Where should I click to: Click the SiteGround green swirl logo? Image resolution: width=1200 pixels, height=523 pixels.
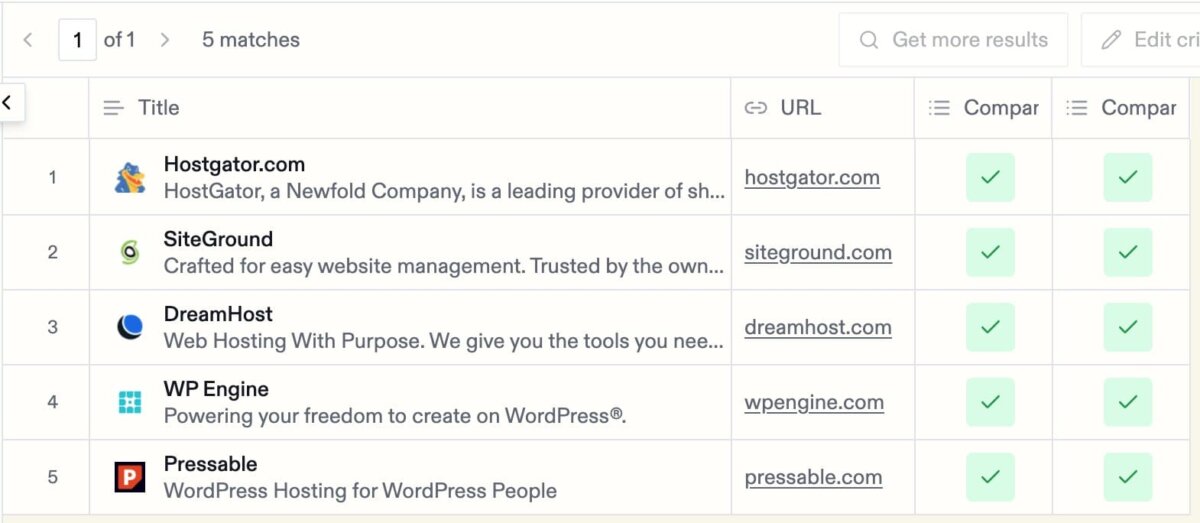click(x=130, y=252)
